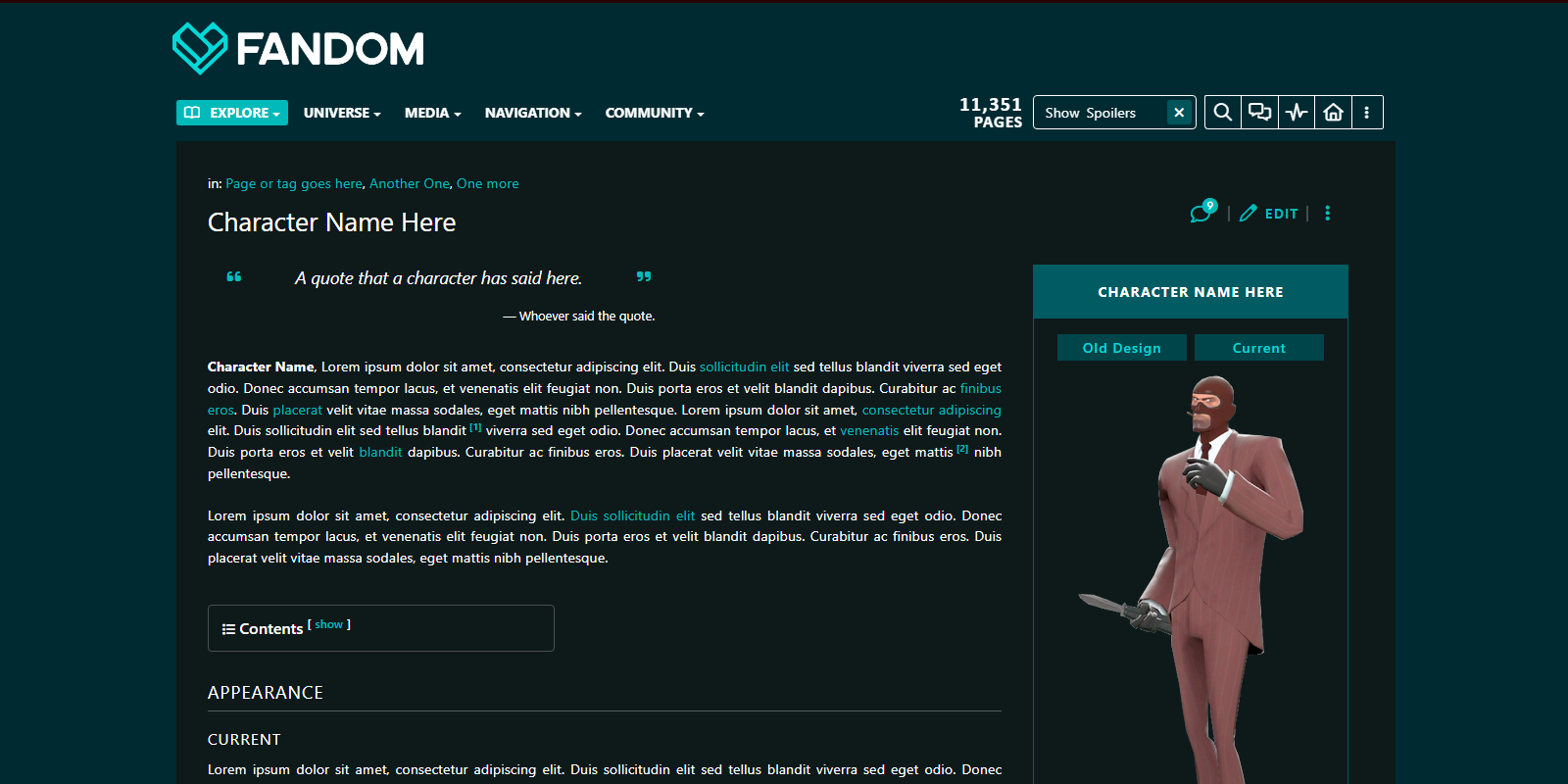Open the header three-dot more menu
1568x784 pixels.
click(x=1367, y=113)
